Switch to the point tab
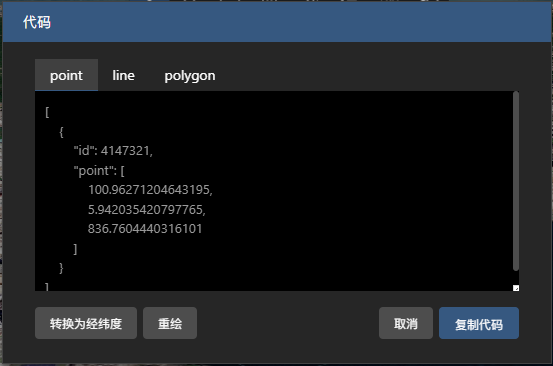 pyautogui.click(x=66, y=75)
